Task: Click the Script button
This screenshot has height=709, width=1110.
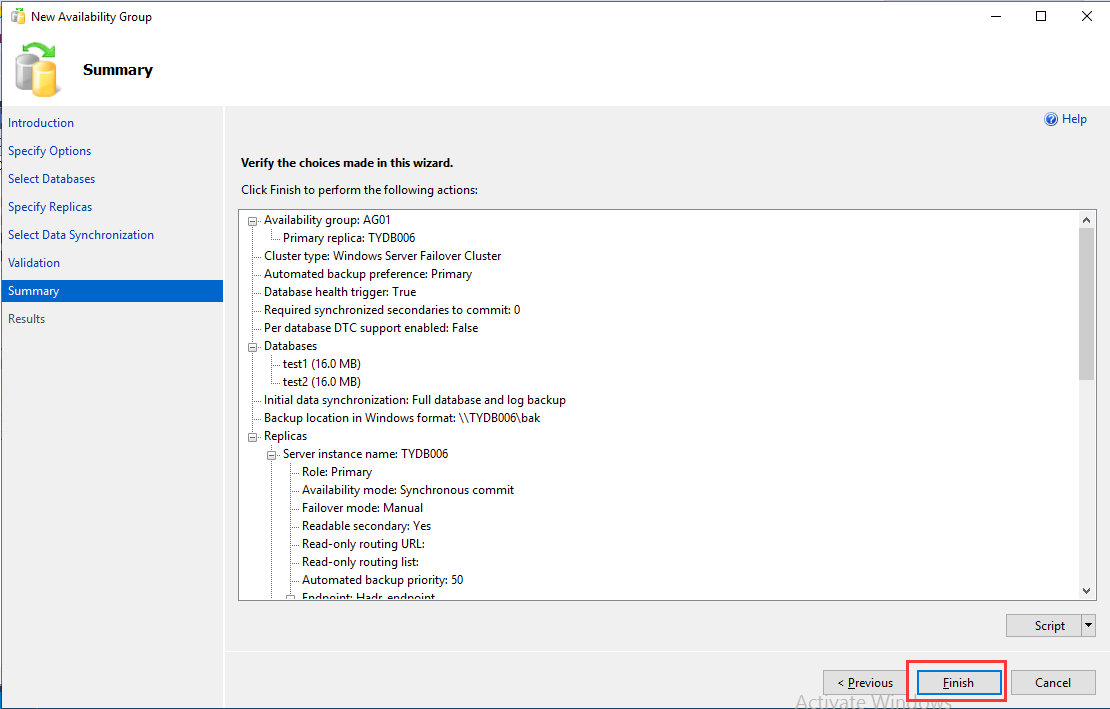Action: (x=1043, y=626)
